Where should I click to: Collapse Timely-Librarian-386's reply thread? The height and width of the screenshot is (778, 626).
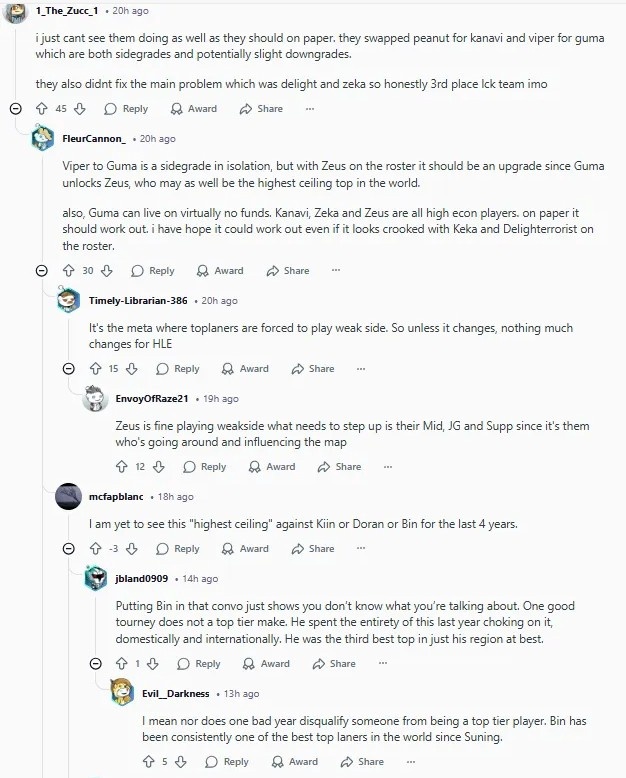click(69, 369)
